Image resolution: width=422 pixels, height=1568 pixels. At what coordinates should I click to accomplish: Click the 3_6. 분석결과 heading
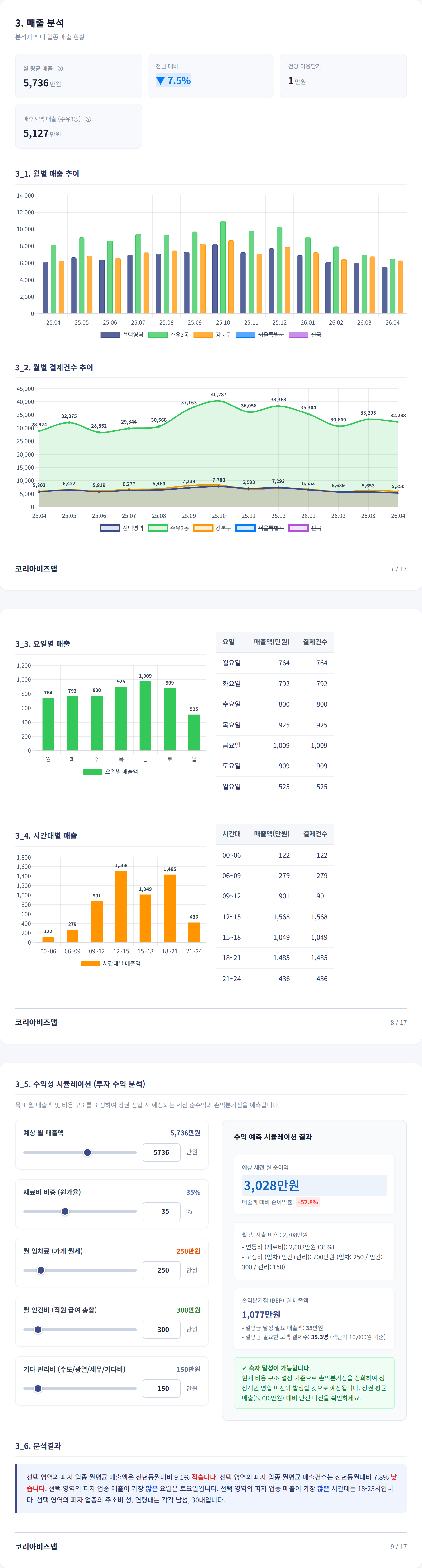tap(38, 1446)
